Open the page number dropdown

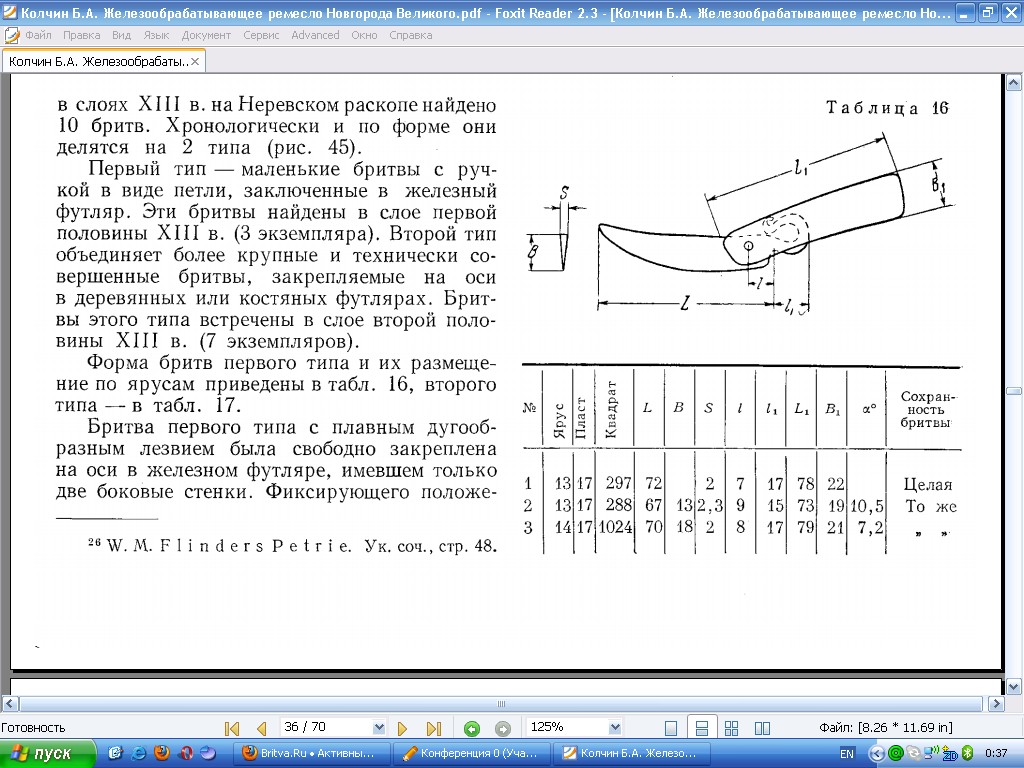click(x=378, y=728)
